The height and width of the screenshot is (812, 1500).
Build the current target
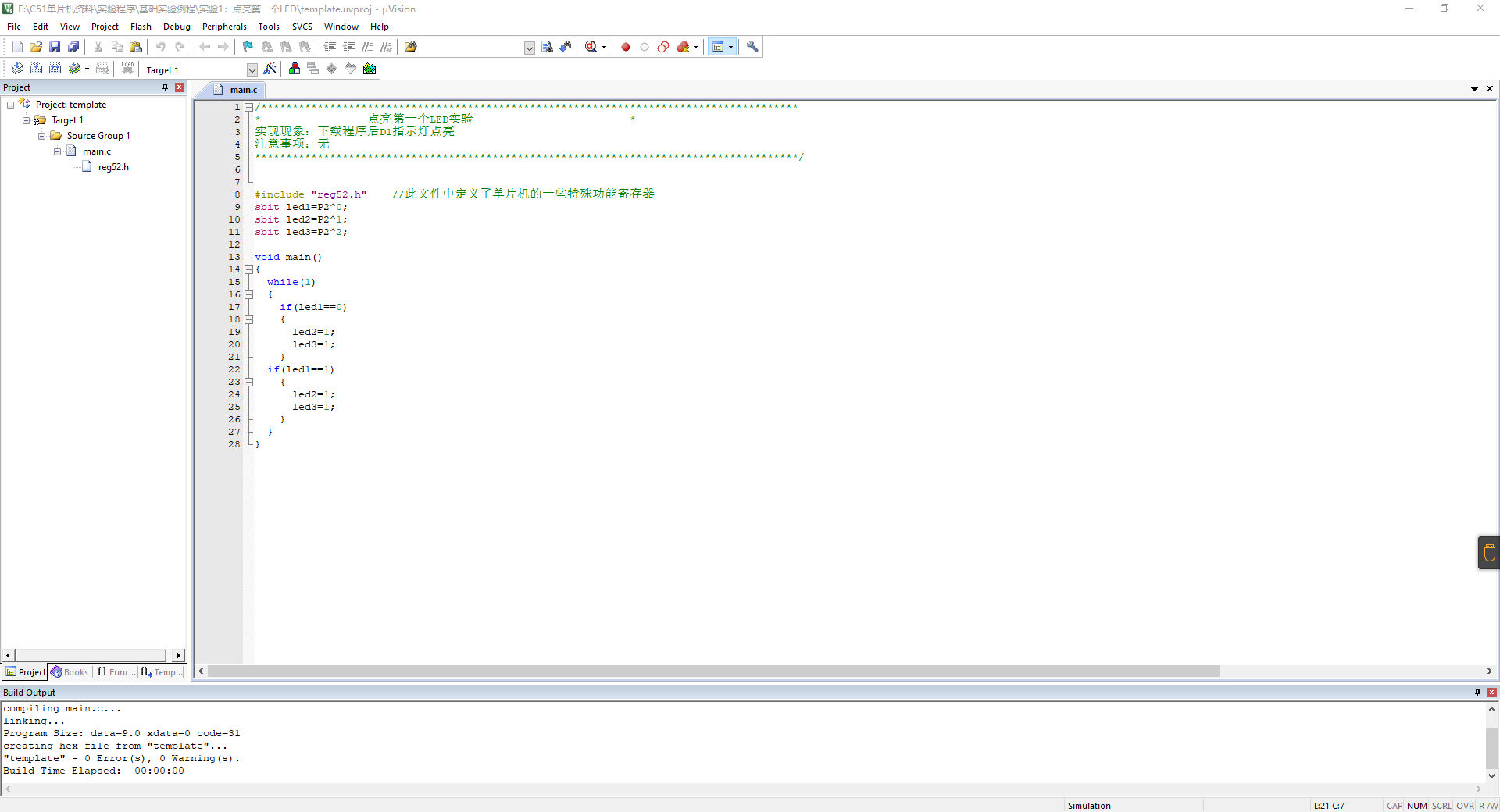(37, 69)
